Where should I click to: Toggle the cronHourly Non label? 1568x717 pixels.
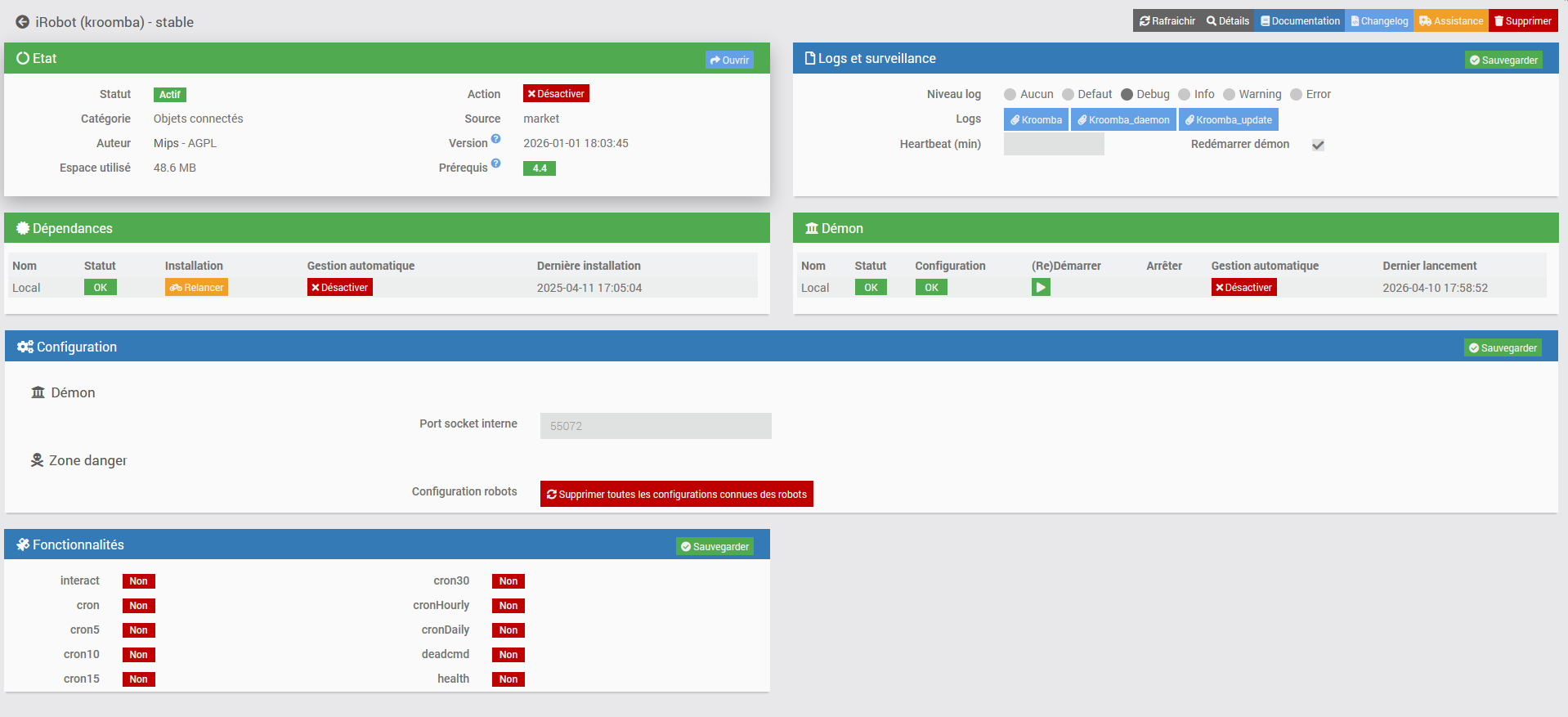tap(508, 606)
